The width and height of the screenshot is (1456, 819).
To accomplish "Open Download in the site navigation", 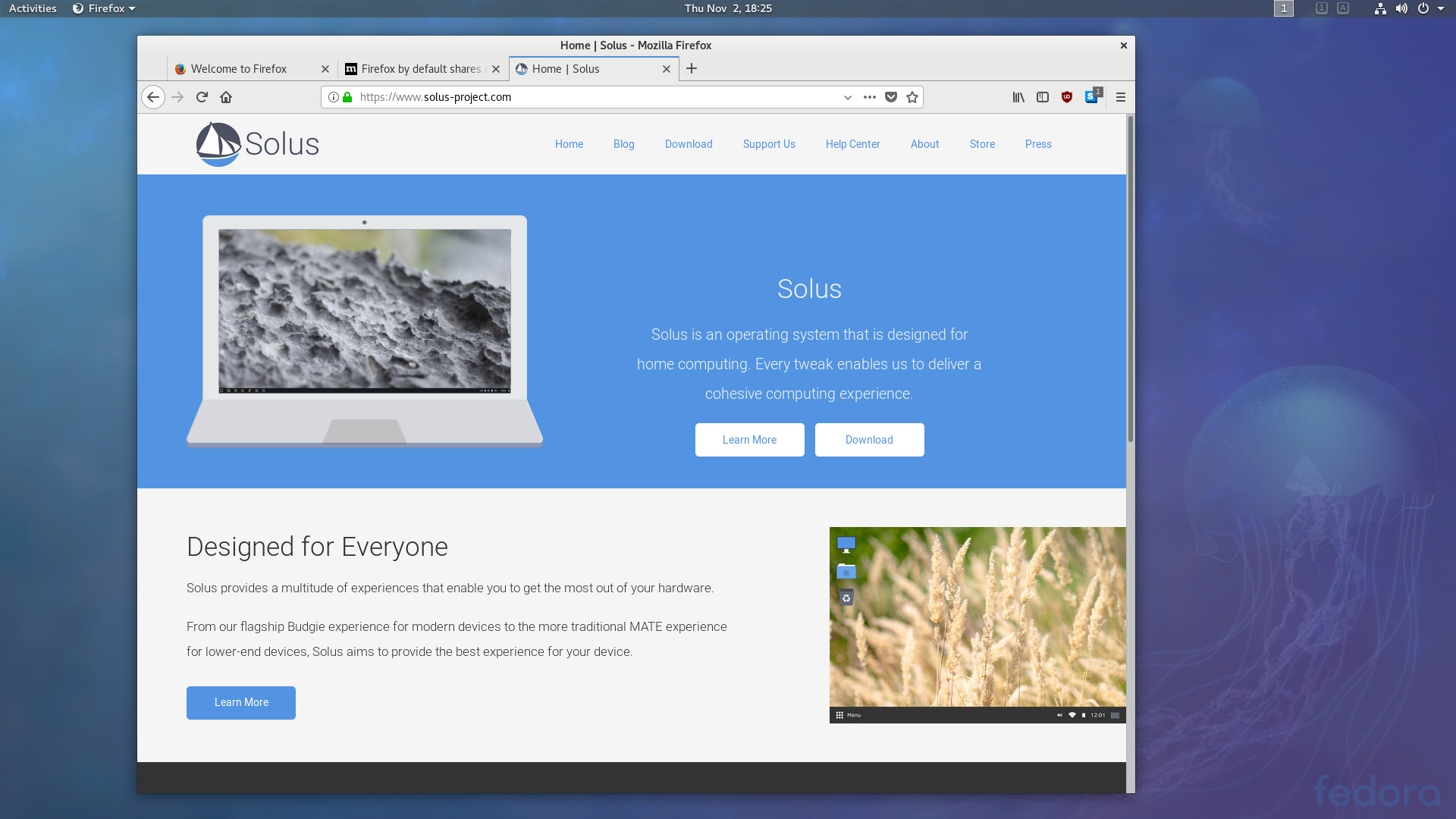I will point(689,144).
